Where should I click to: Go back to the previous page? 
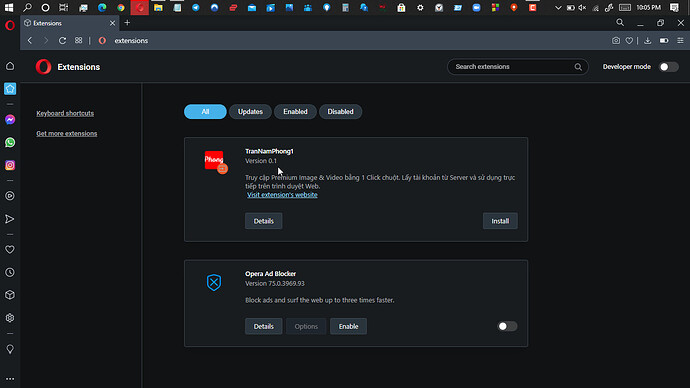(30, 40)
